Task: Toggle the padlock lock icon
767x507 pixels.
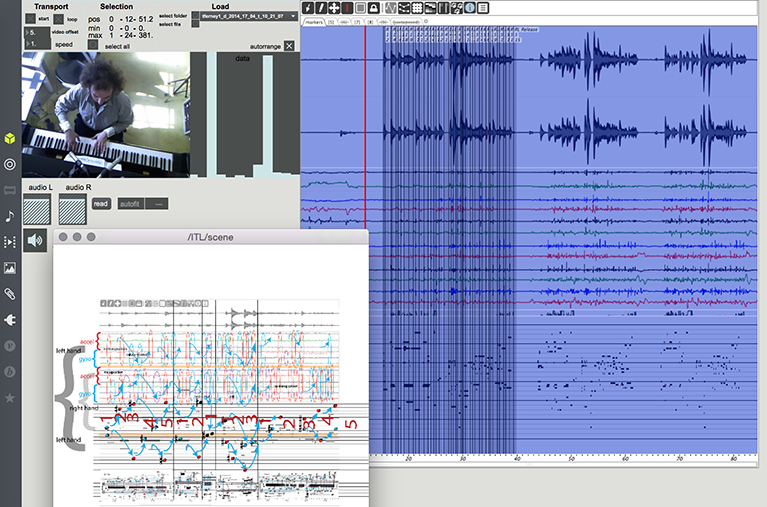Action: [374, 8]
